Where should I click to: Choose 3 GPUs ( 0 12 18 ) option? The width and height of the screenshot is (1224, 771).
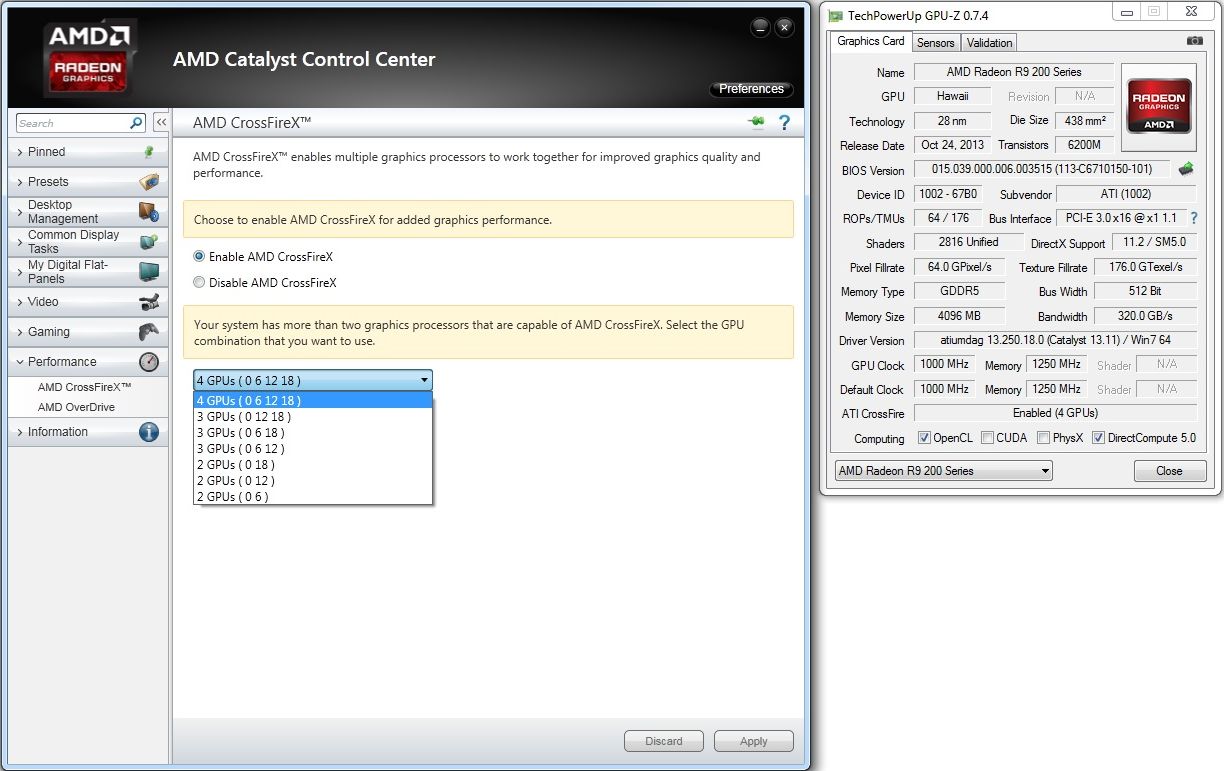313,416
